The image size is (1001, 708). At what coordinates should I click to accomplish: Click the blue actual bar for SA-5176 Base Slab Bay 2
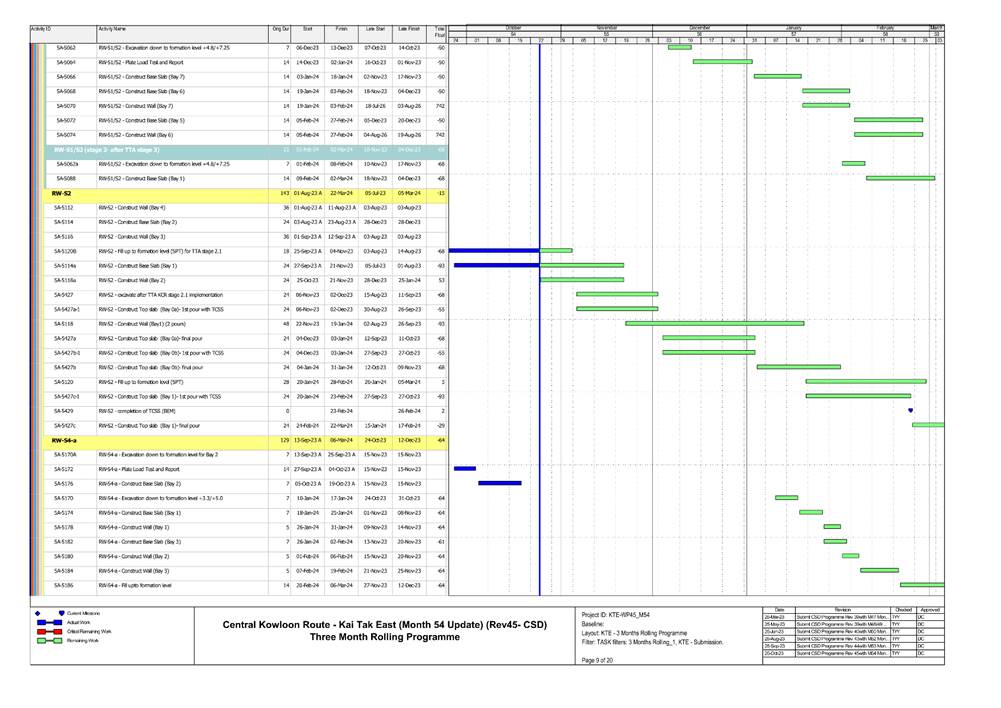click(x=499, y=483)
